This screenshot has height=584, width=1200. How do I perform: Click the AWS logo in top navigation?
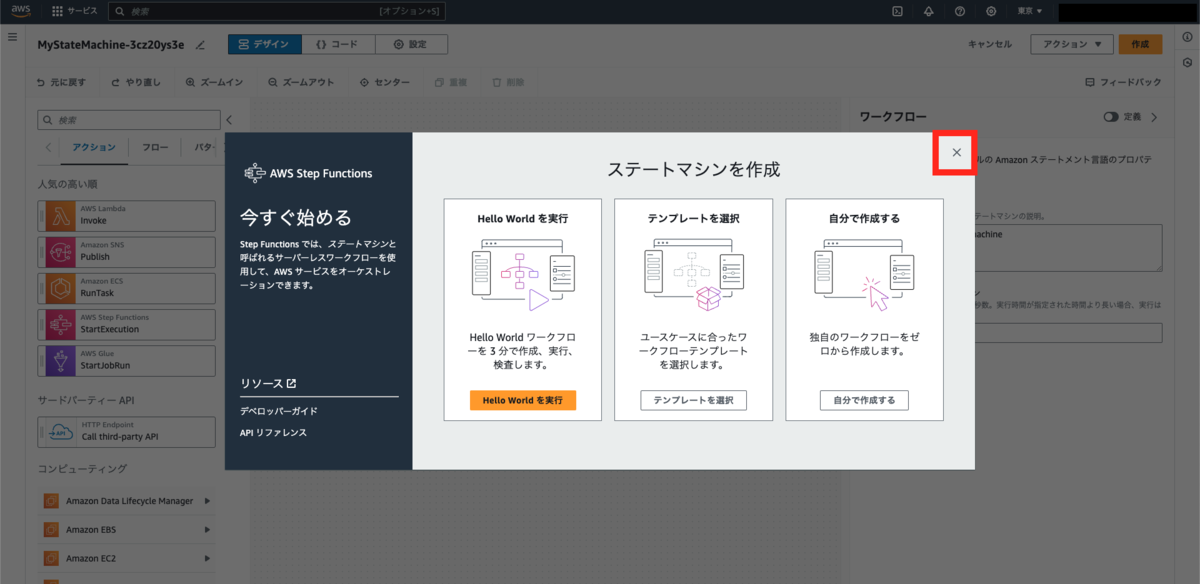(21, 11)
